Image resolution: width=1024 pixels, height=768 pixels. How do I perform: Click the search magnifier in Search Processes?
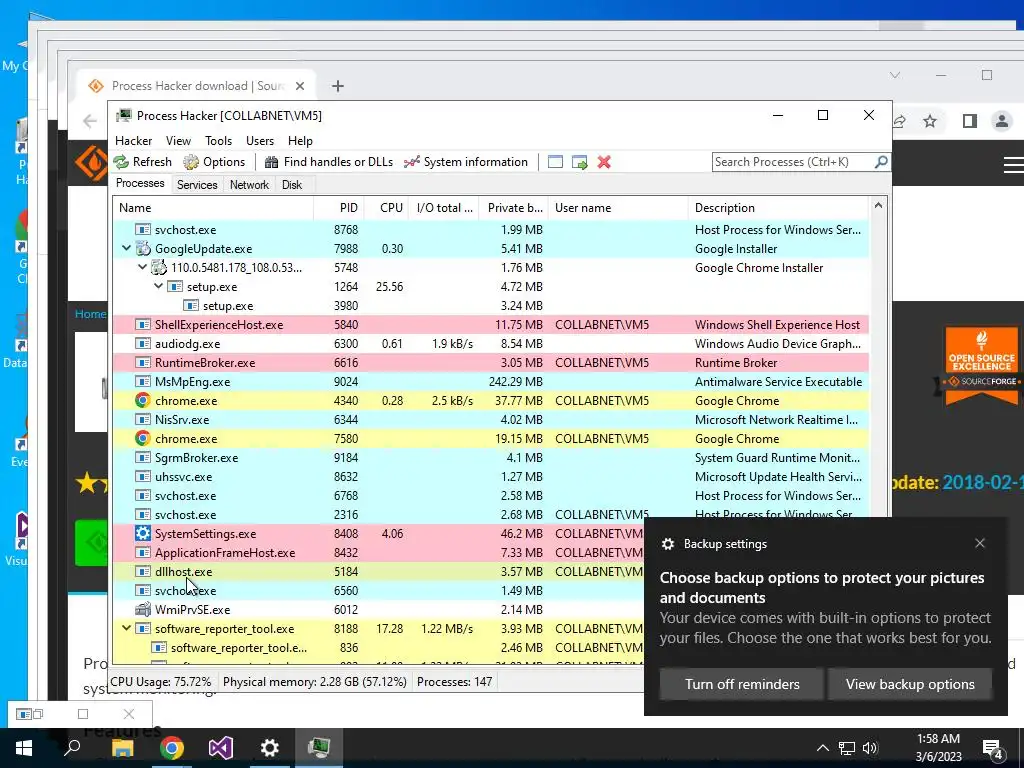pos(880,161)
